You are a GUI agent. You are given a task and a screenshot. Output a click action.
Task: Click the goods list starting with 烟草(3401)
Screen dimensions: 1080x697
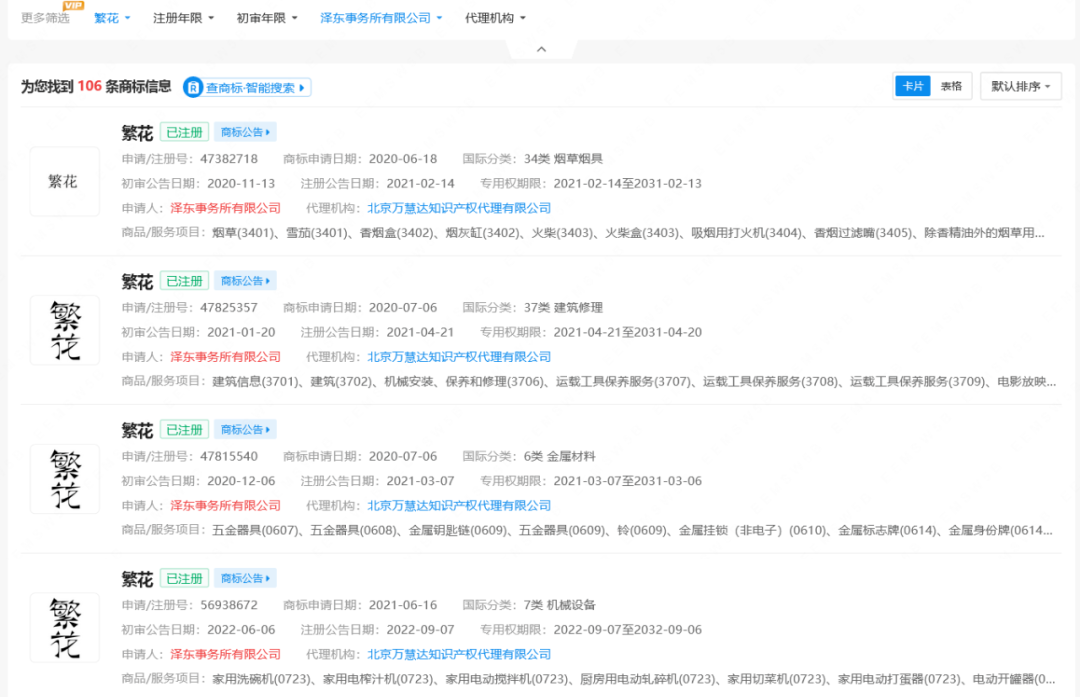pyautogui.click(x=628, y=233)
